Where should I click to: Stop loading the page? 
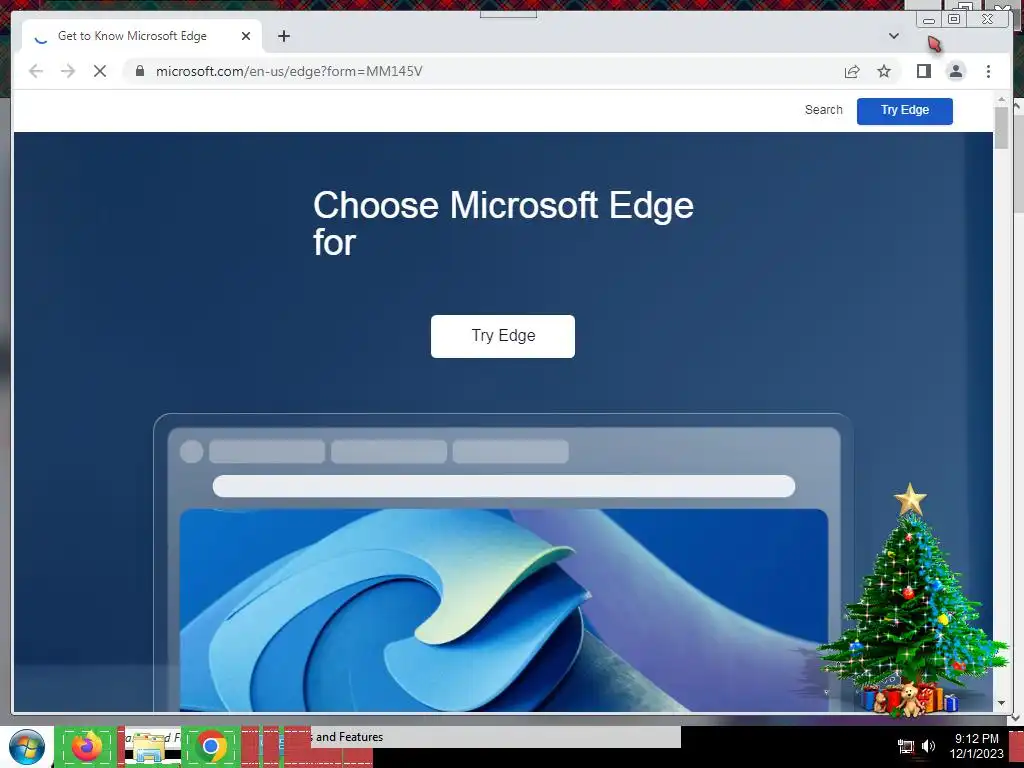(x=100, y=71)
